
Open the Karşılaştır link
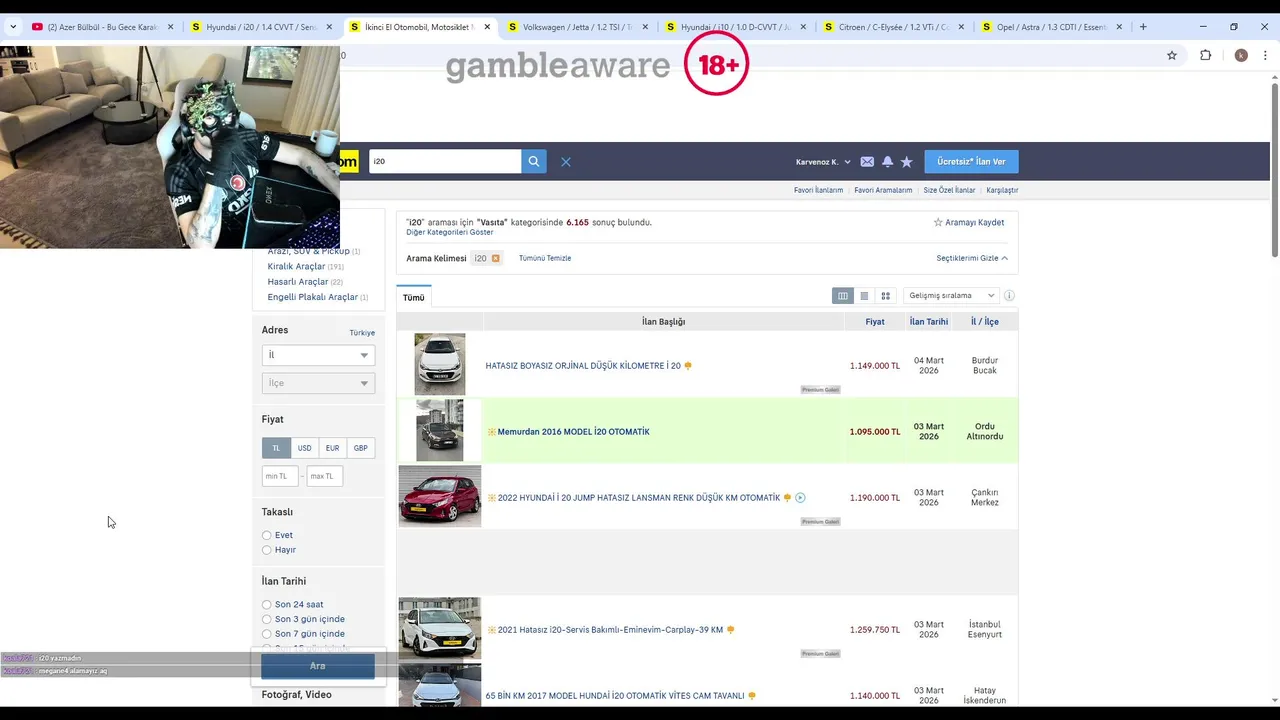pos(1002,190)
